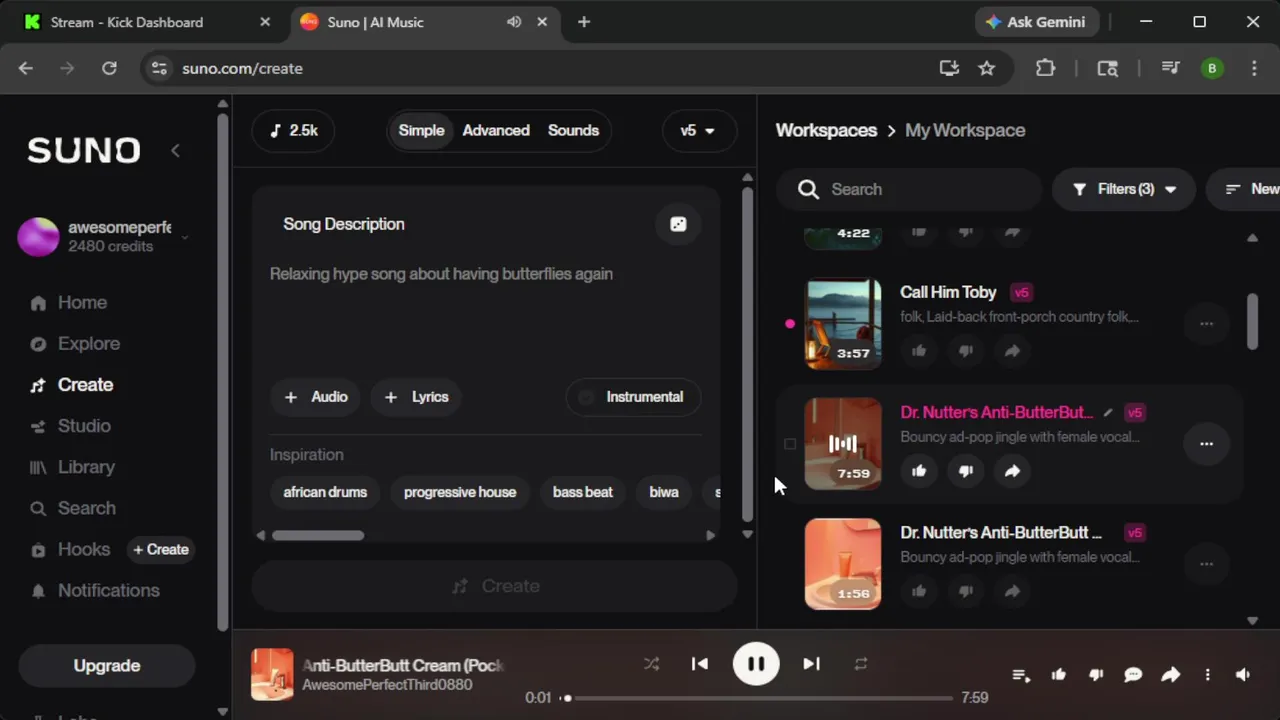Like the 1:56 Dr. Nutter's song
The height and width of the screenshot is (720, 1280).
pyautogui.click(x=919, y=591)
